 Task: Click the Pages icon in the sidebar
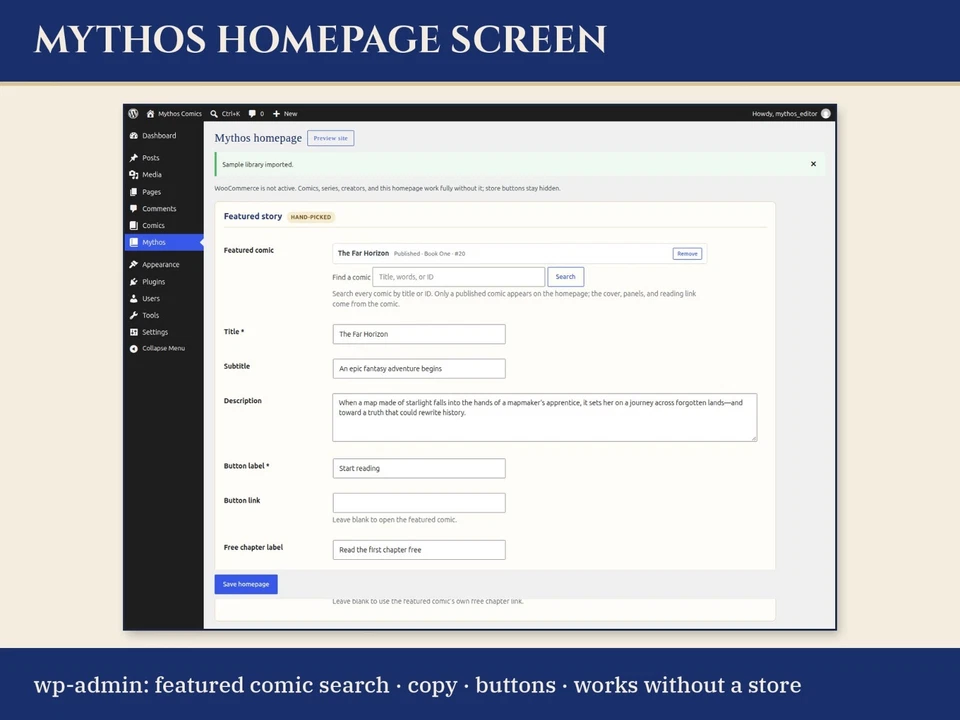click(x=133, y=192)
